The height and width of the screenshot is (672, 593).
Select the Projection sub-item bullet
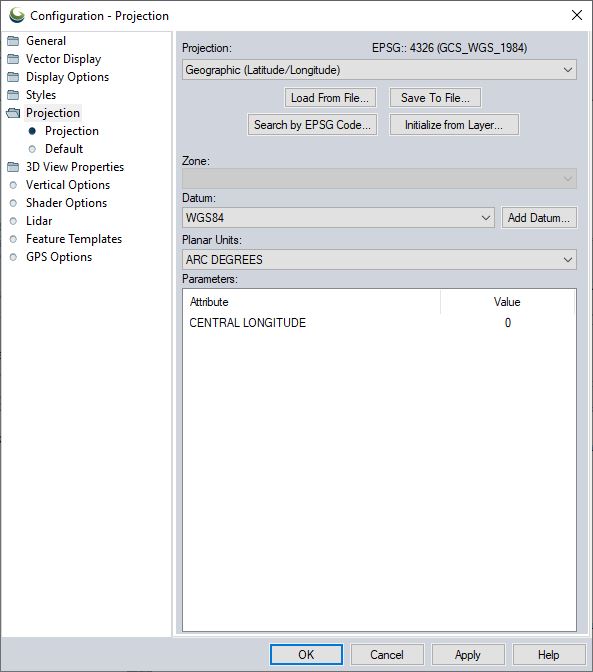click(32, 131)
